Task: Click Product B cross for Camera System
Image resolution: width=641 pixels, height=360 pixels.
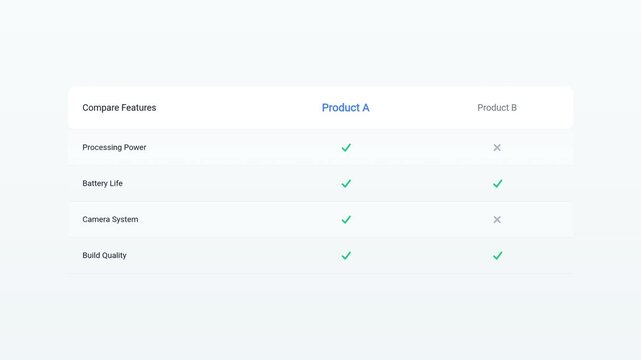Action: click(x=497, y=219)
